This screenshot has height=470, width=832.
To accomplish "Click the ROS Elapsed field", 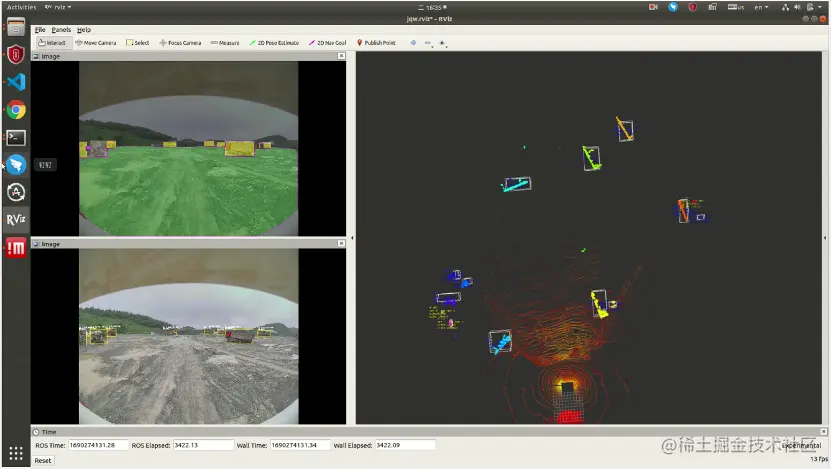I will click(203, 445).
